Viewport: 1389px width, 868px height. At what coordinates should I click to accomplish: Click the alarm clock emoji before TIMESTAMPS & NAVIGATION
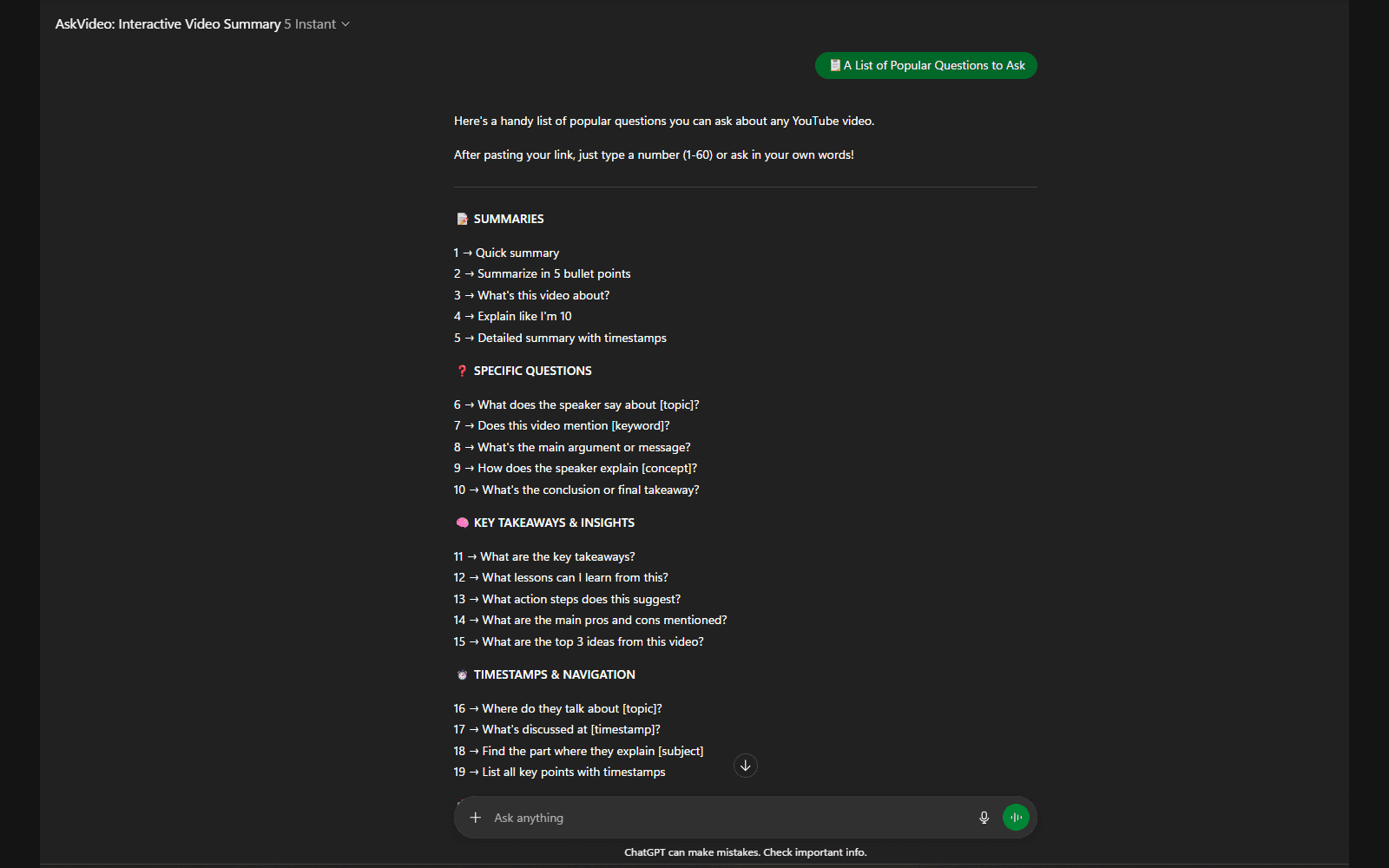point(461,674)
